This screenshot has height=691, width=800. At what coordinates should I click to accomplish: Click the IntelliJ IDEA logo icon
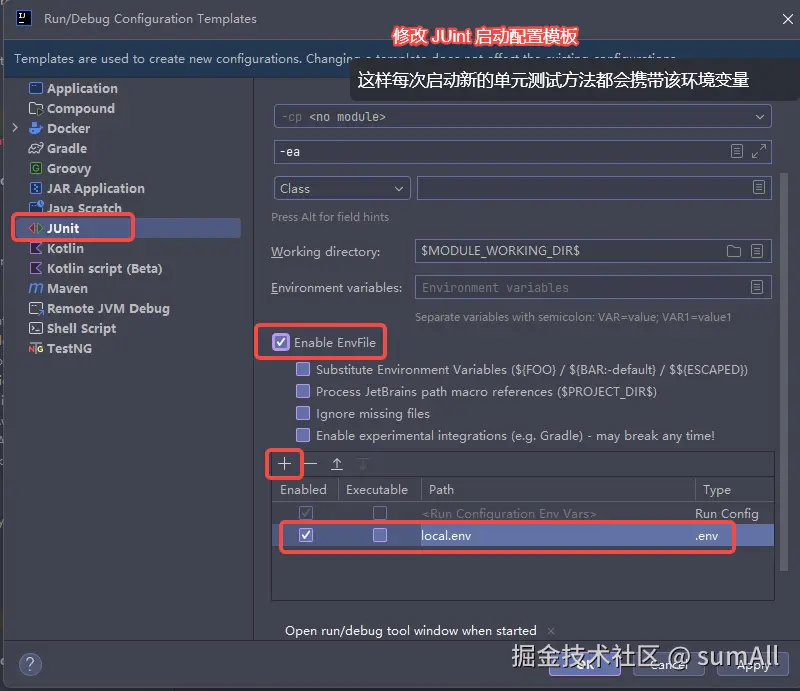point(23,18)
